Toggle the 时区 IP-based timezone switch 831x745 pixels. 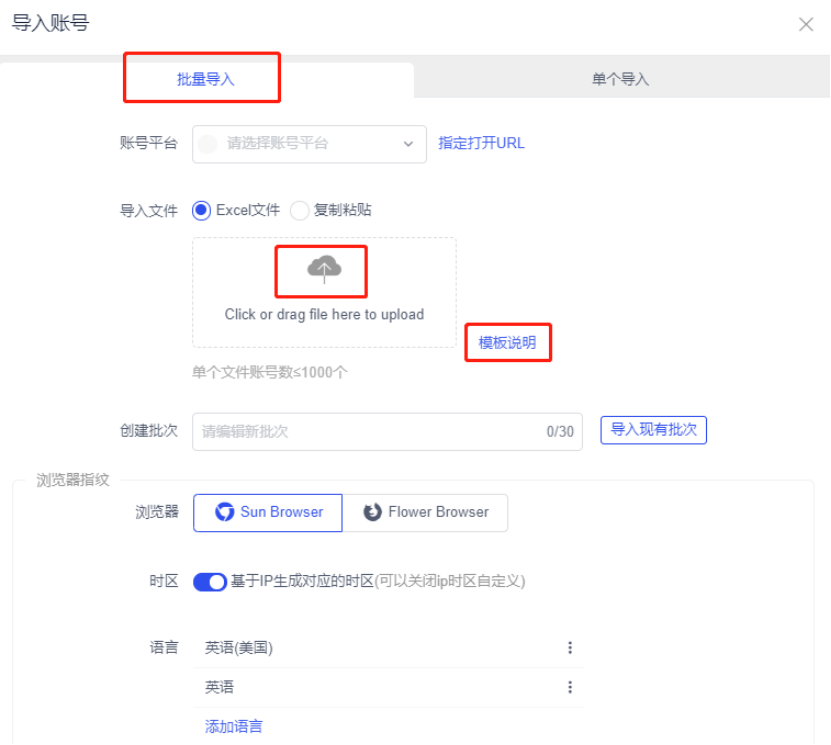tap(210, 582)
